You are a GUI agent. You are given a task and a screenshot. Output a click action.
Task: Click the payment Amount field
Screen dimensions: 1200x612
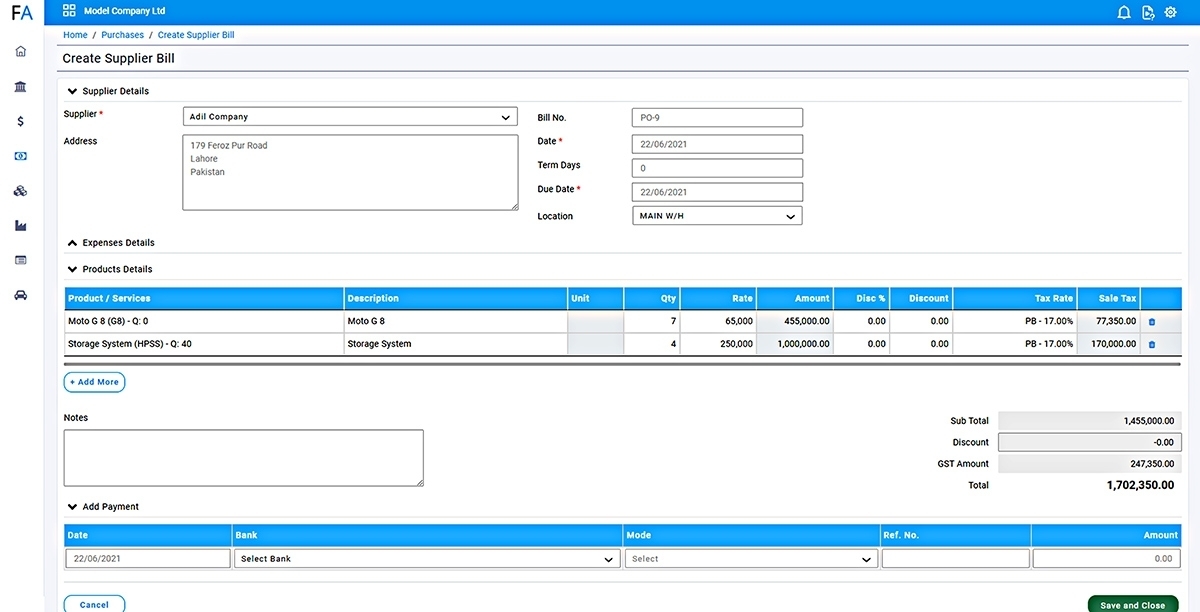pos(1106,559)
